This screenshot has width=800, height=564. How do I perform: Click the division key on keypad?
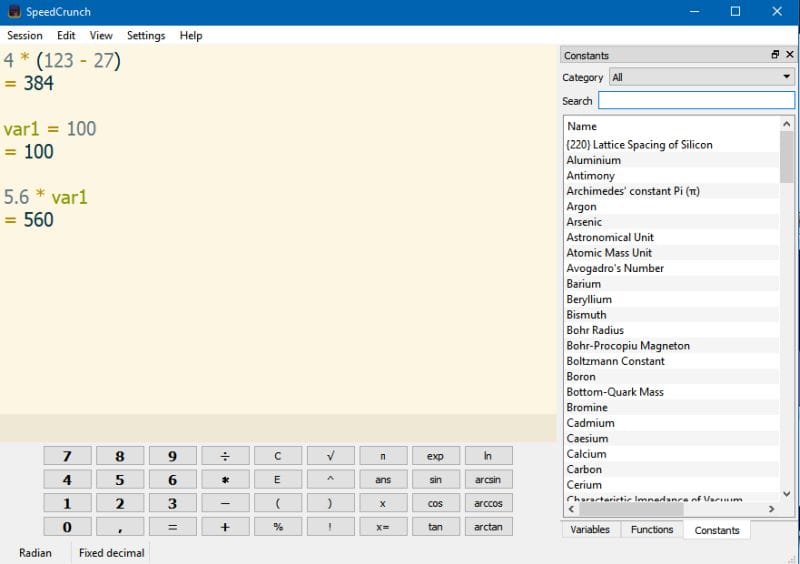pyautogui.click(x=225, y=456)
